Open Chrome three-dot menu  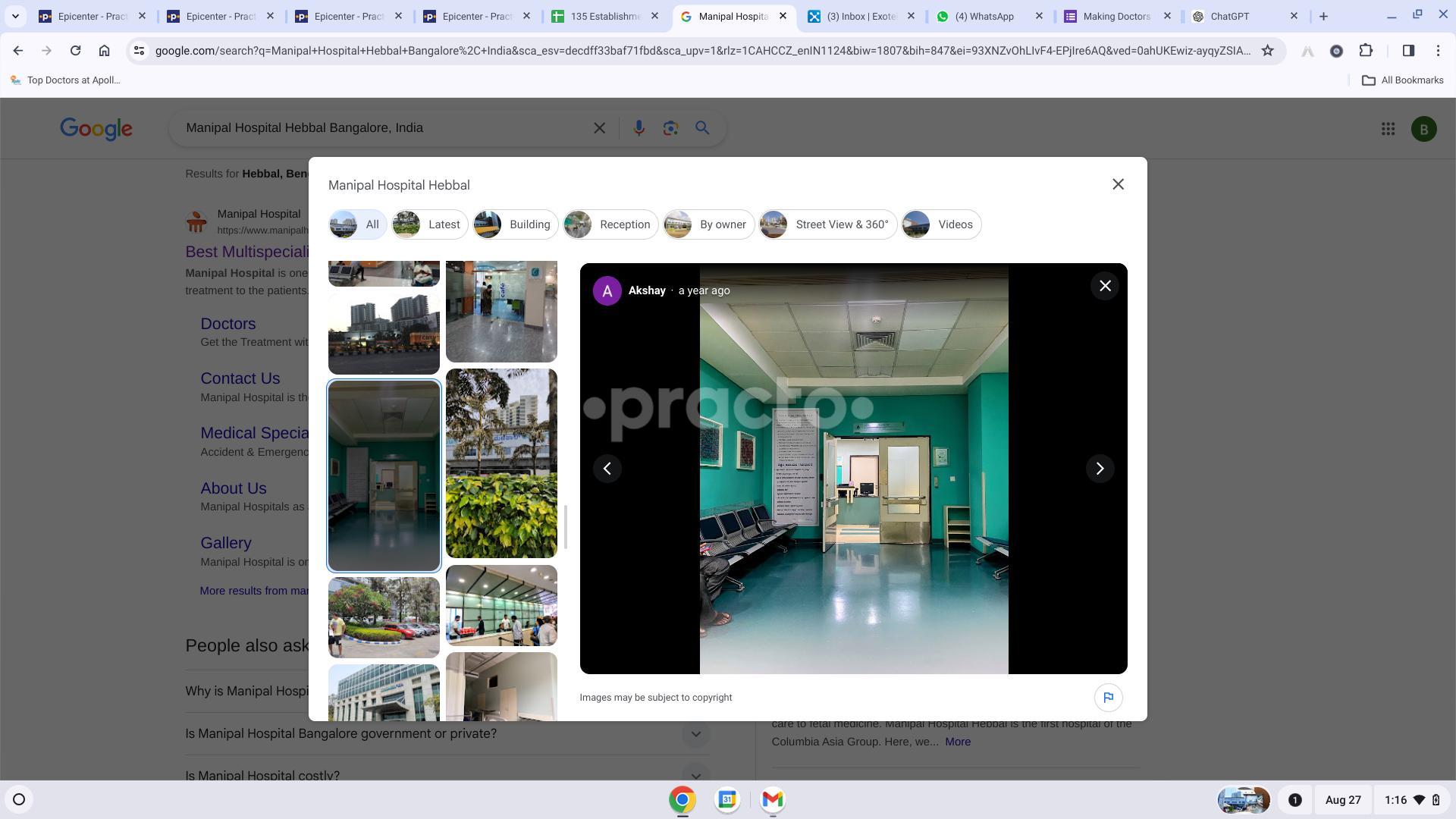1438,51
